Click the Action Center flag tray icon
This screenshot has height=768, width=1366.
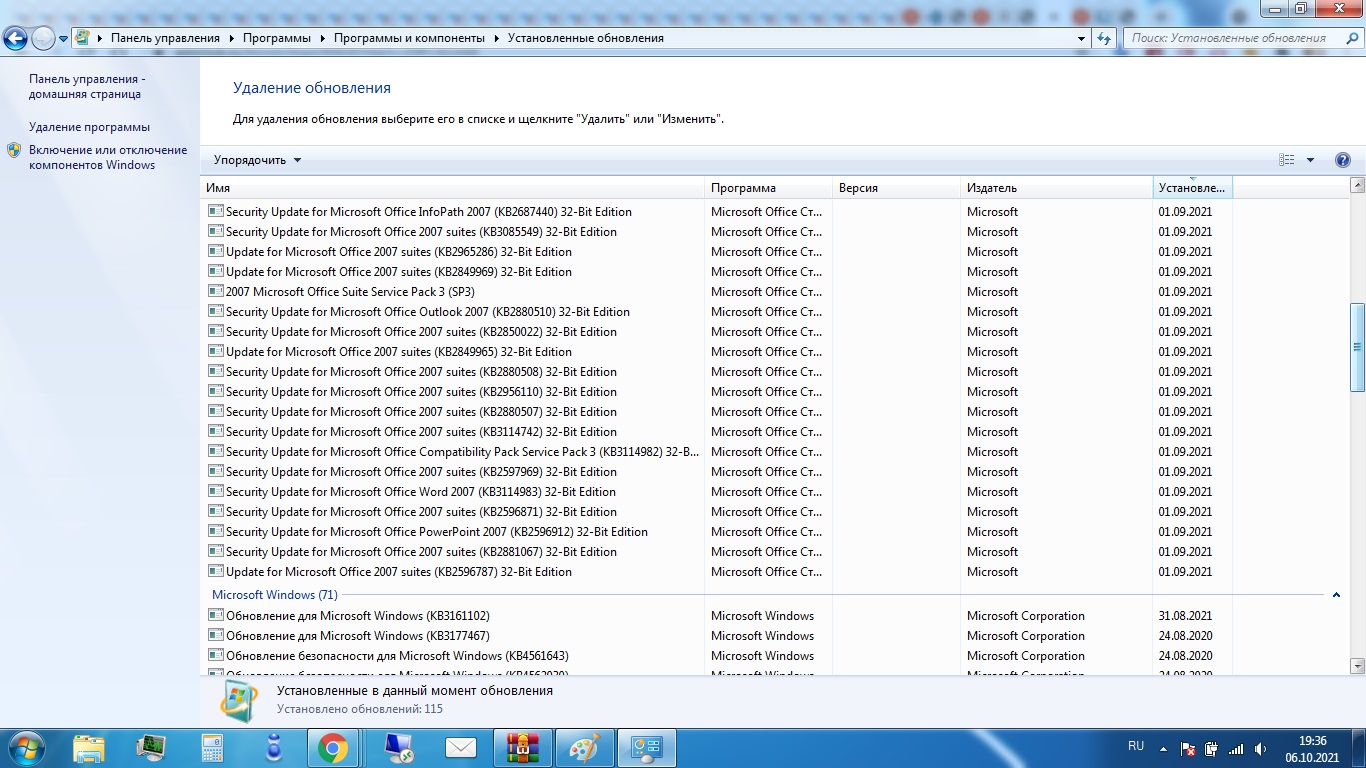pos(1188,748)
